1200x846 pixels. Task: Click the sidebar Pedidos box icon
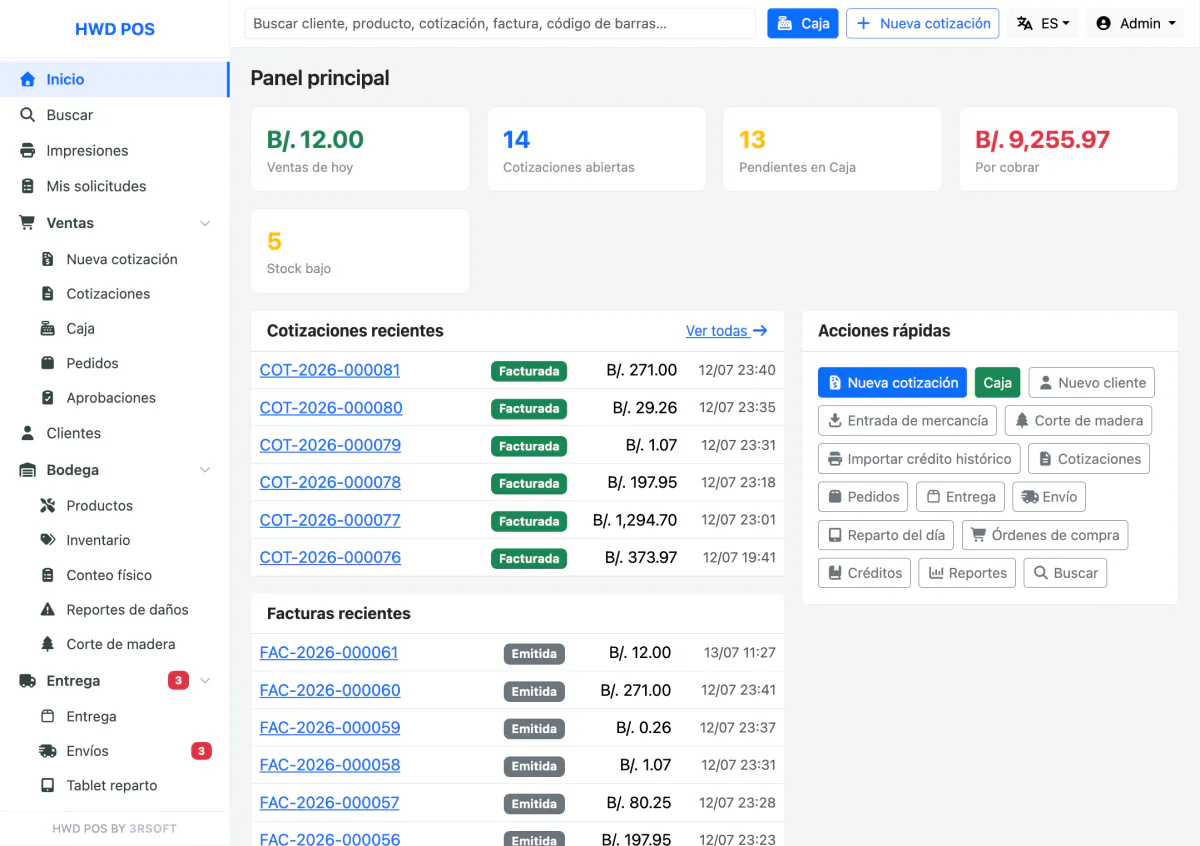tap(48, 363)
